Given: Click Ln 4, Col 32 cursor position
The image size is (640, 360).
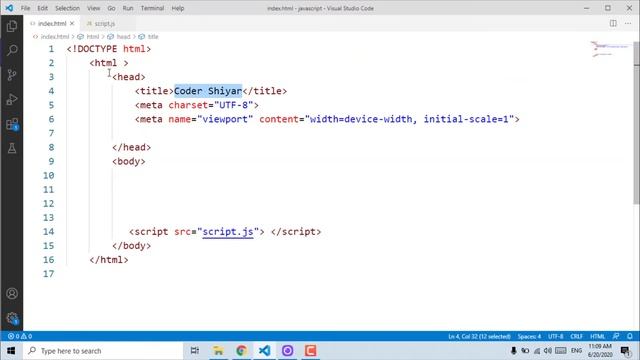Looking at the screenshot, I should [x=479, y=336].
